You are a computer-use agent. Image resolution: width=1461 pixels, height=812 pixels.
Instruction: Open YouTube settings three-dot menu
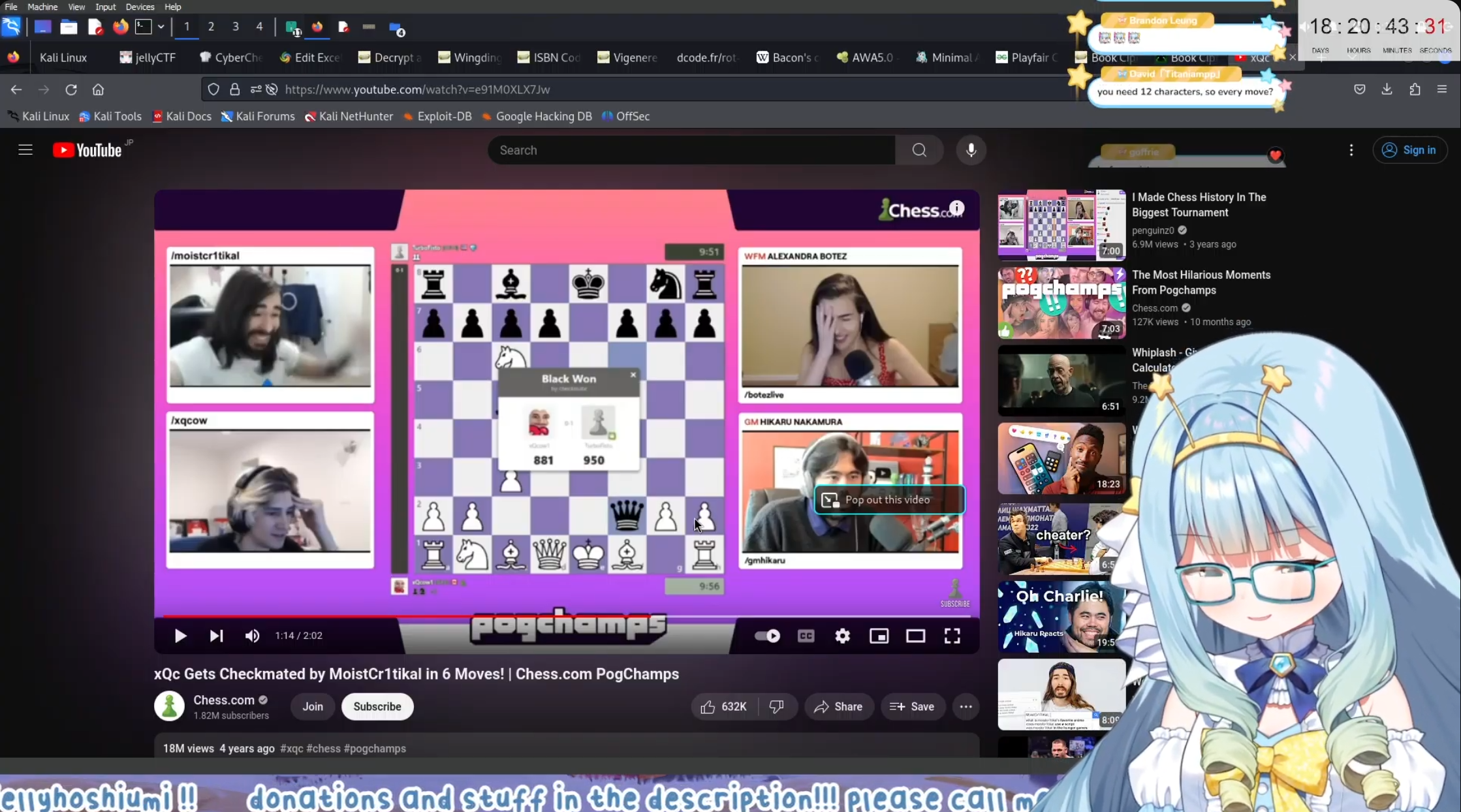(x=1351, y=150)
